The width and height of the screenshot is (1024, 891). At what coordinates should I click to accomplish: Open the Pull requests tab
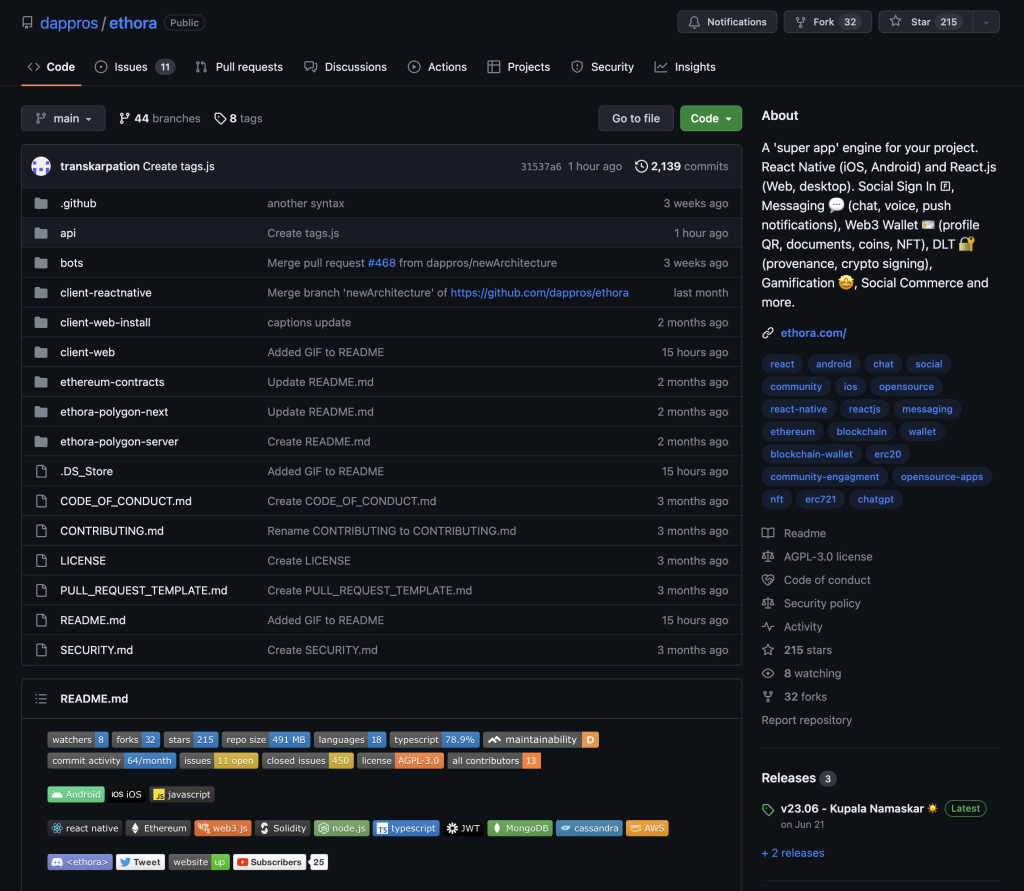pos(239,67)
